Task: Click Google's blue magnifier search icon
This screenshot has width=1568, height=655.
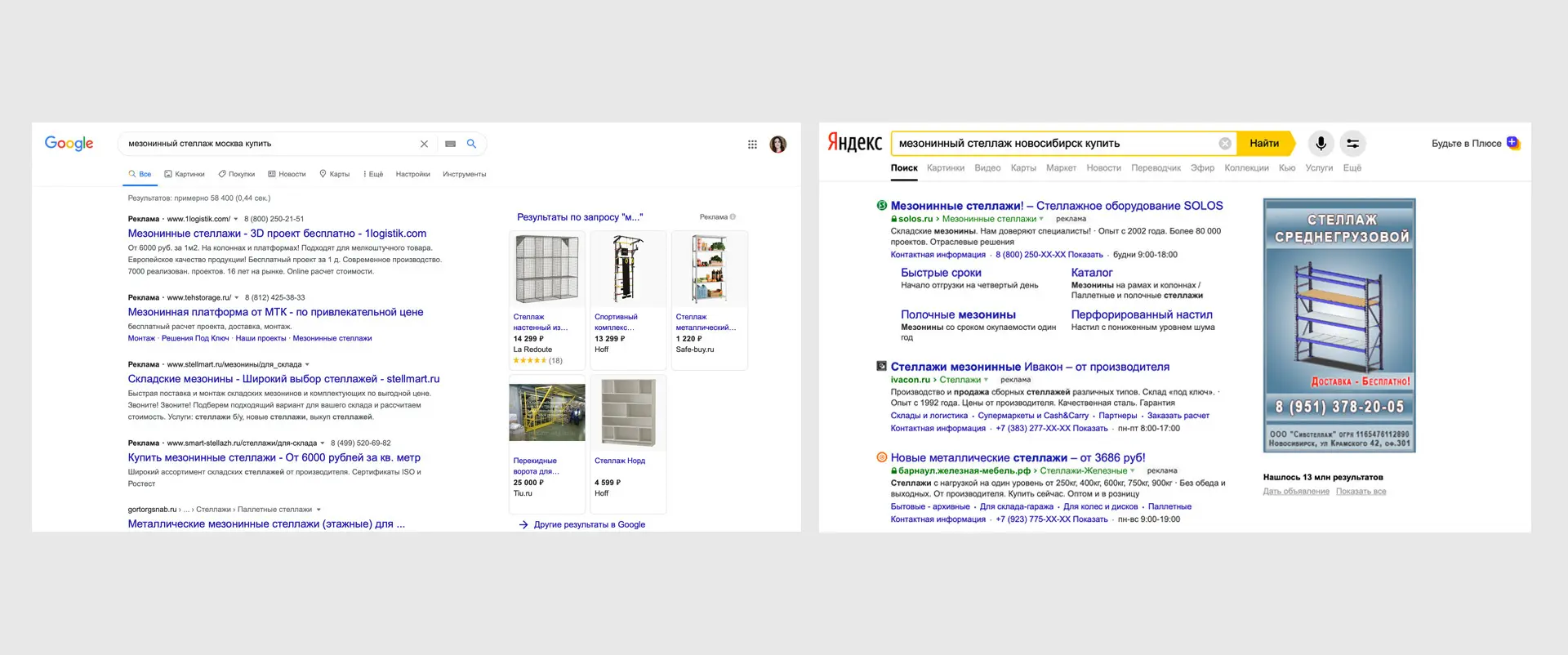Action: pos(471,144)
